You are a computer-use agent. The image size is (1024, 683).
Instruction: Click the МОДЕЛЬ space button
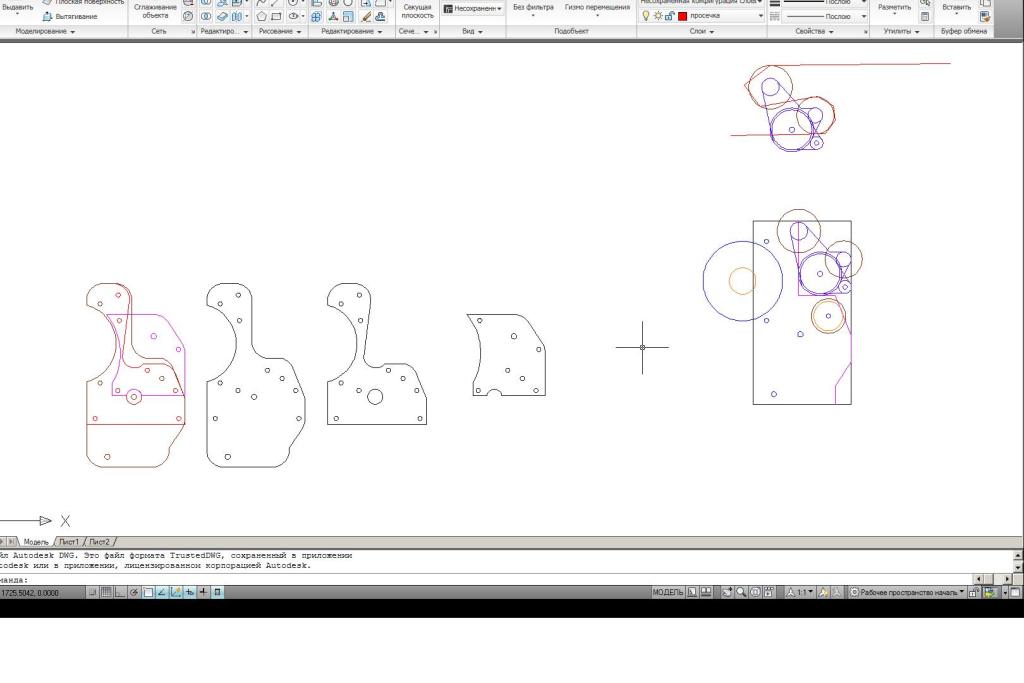tap(667, 592)
